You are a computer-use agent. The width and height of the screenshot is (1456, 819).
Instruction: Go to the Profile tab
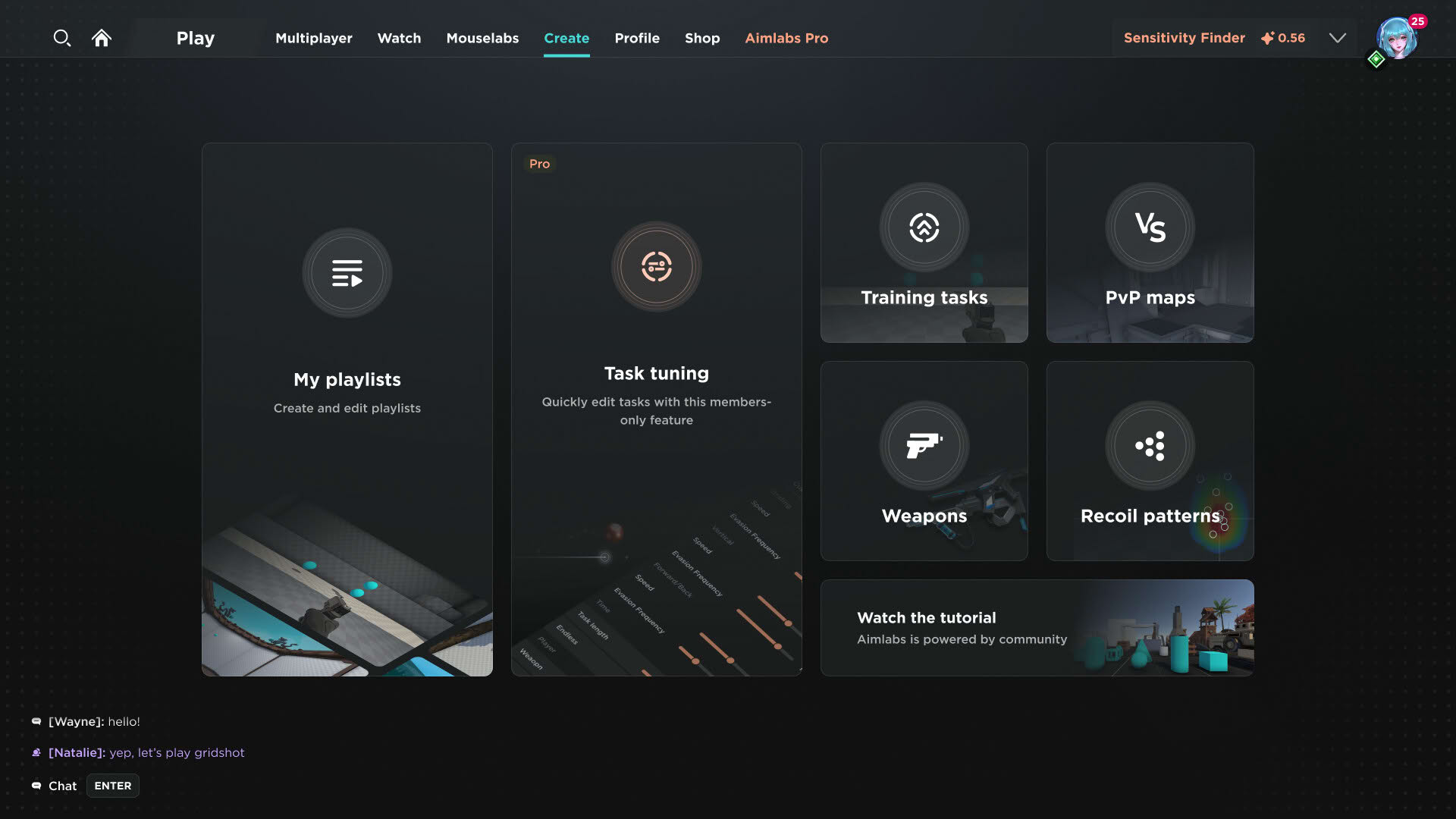coord(637,38)
